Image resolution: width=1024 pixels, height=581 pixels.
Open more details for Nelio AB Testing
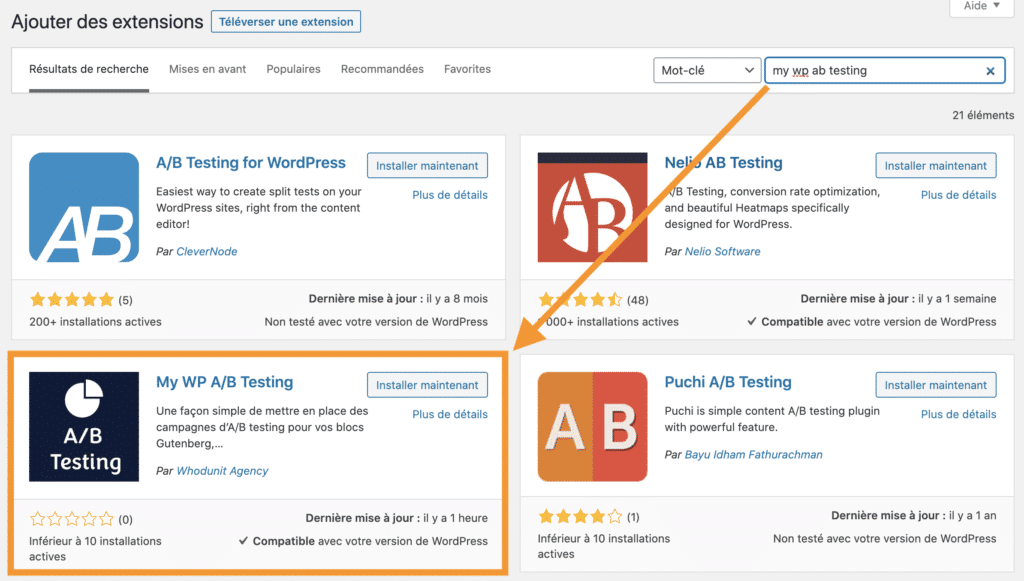pyautogui.click(x=959, y=195)
